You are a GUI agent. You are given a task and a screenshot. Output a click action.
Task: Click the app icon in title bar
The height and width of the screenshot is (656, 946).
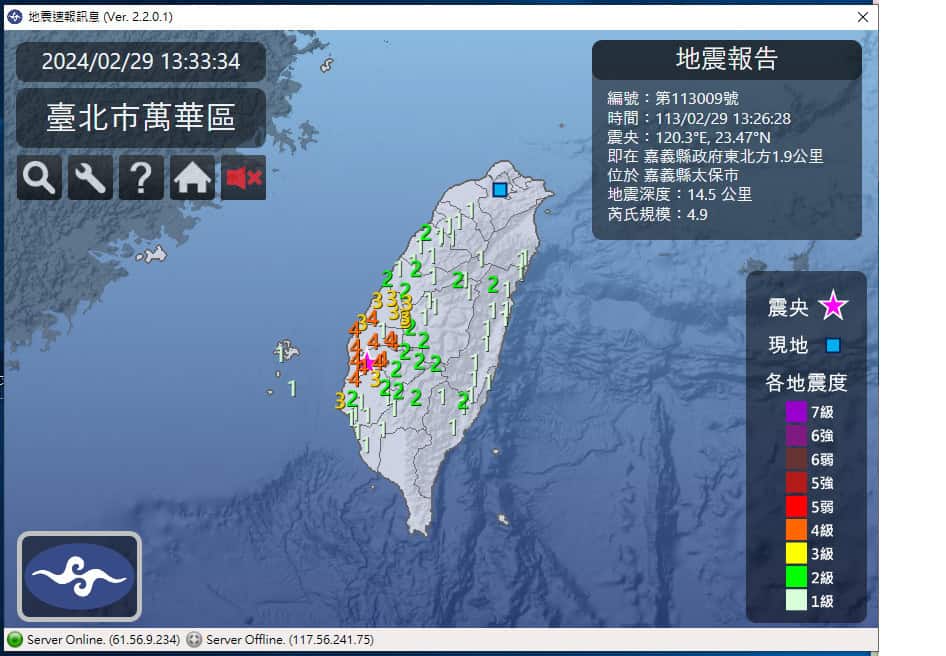coord(14,17)
